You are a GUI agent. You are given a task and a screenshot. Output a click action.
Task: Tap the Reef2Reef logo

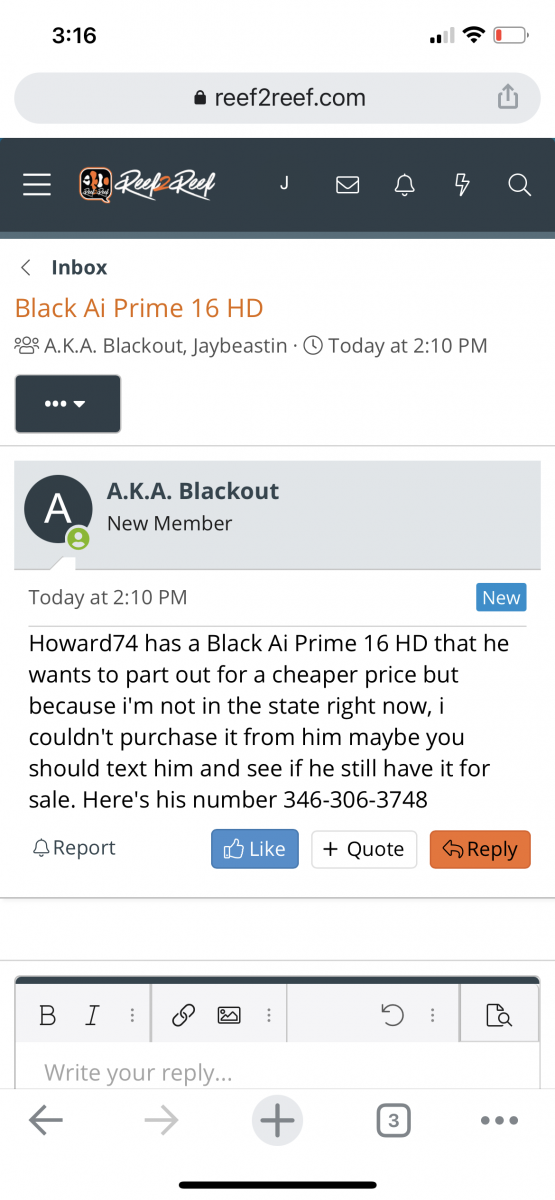coord(147,184)
